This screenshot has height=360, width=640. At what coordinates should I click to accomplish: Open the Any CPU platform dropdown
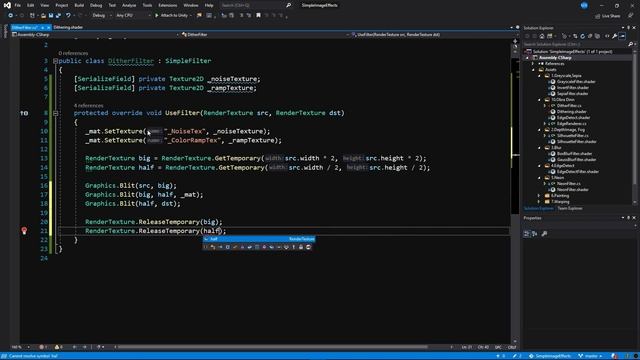tap(133, 16)
